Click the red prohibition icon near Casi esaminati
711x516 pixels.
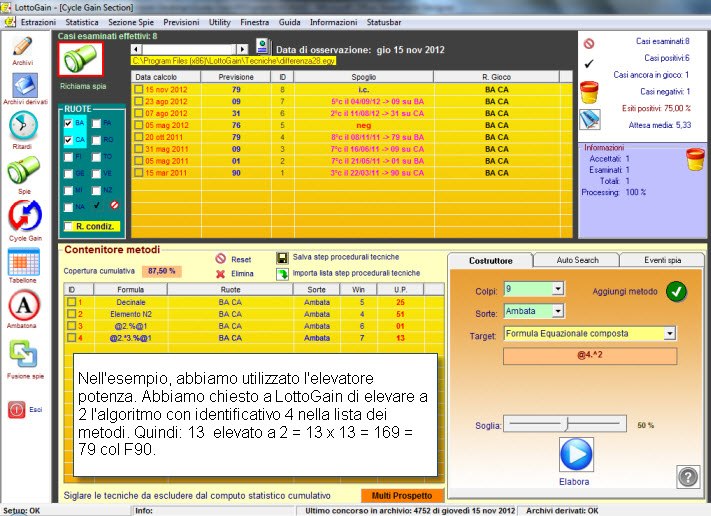pos(589,44)
